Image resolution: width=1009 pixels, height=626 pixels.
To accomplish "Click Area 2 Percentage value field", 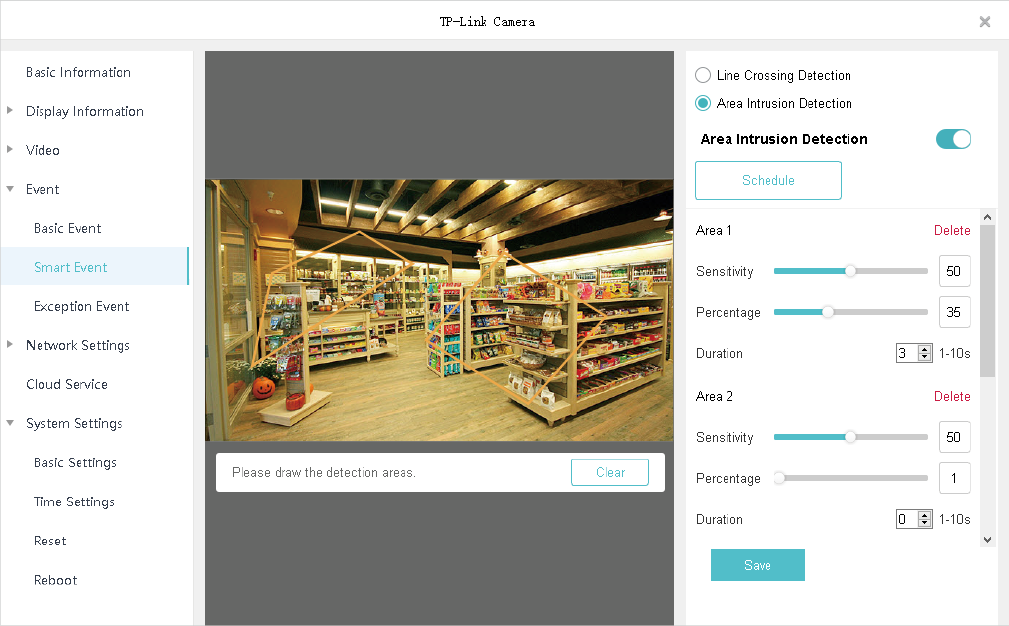I will (954, 478).
